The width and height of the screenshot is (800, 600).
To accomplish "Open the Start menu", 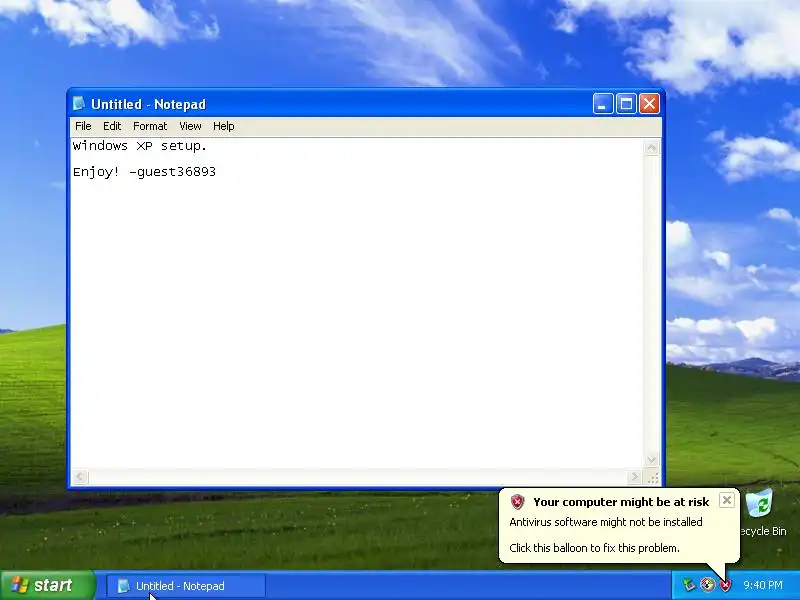I will [x=47, y=585].
